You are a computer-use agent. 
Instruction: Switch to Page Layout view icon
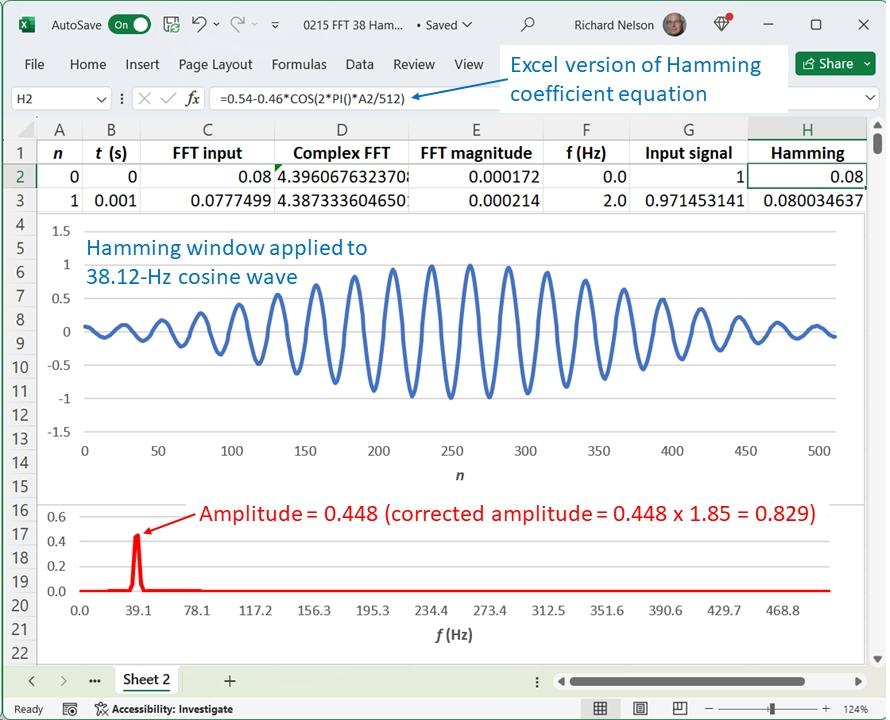(642, 709)
